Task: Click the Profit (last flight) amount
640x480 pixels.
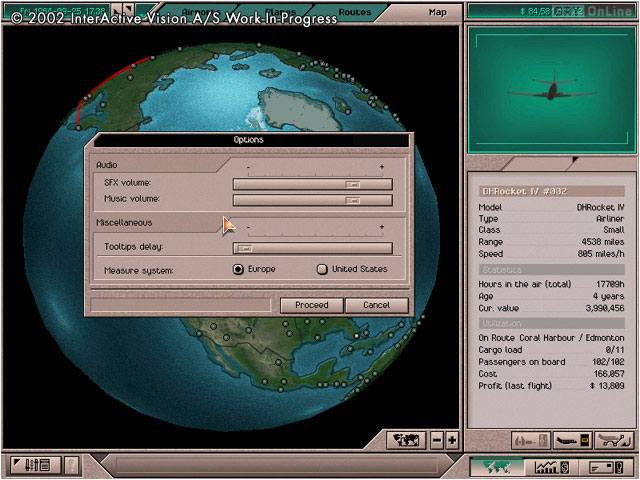Action: [607, 386]
